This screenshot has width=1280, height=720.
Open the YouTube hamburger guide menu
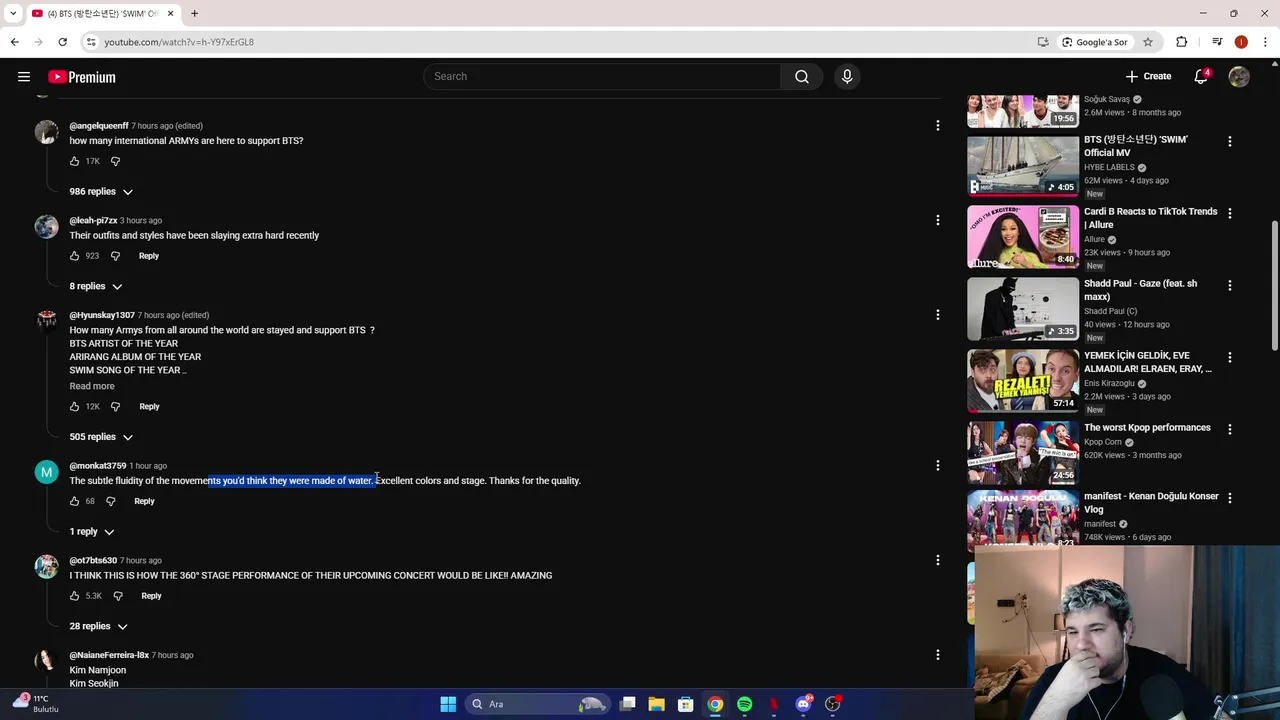pyautogui.click(x=24, y=77)
